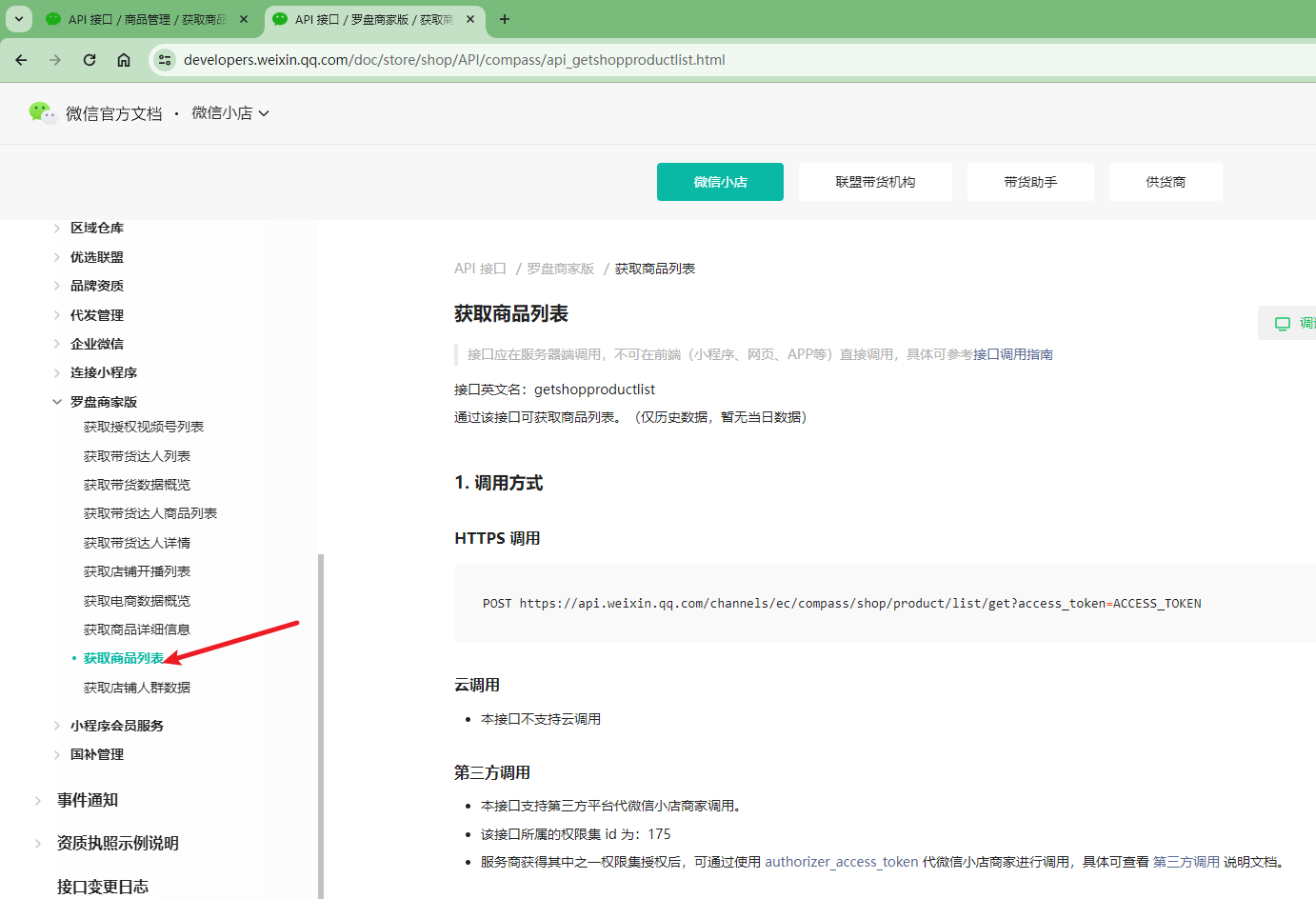
Task: Switch to 供货商 tab
Action: [x=1166, y=182]
